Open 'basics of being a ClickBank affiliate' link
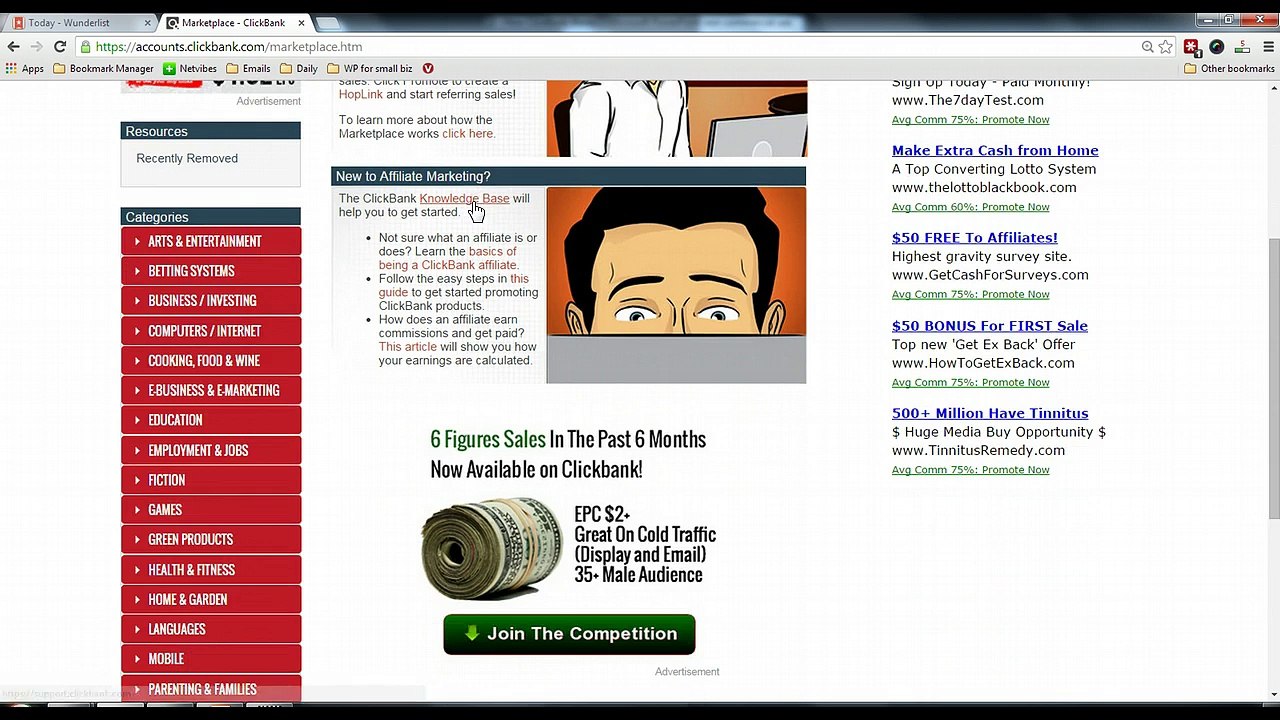1280x720 pixels. coord(448,258)
